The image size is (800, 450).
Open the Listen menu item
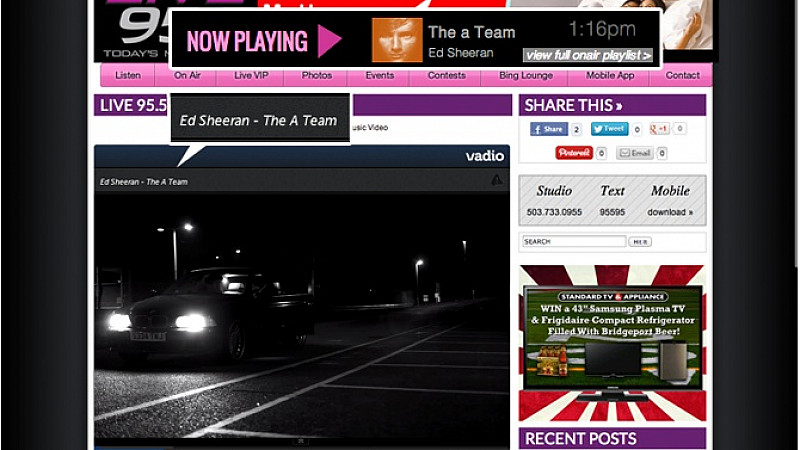pos(128,75)
